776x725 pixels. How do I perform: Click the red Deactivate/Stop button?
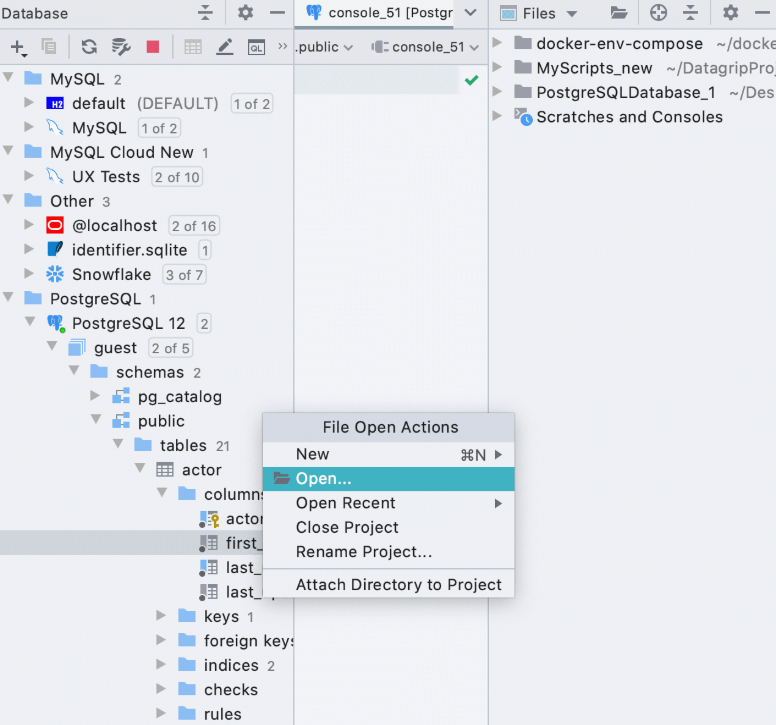pyautogui.click(x=153, y=47)
